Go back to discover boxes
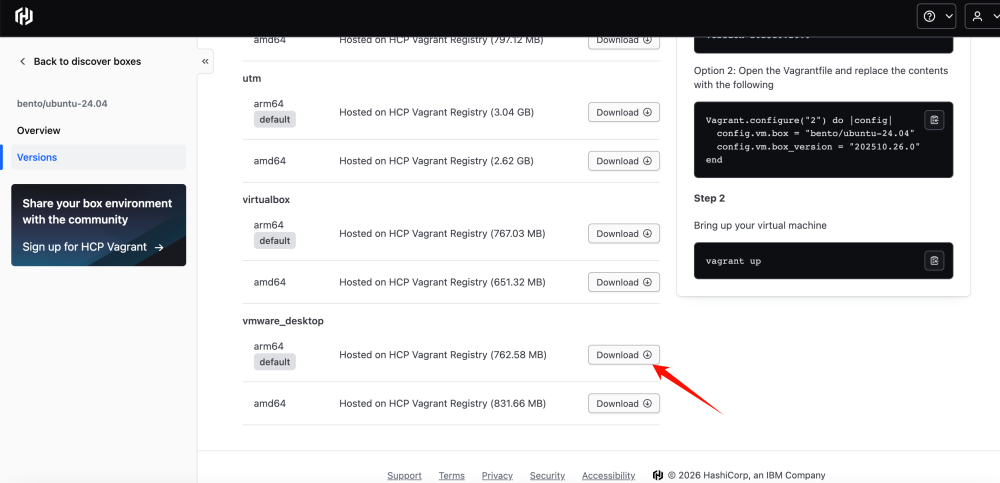This screenshot has width=1000, height=483. pyautogui.click(x=80, y=61)
